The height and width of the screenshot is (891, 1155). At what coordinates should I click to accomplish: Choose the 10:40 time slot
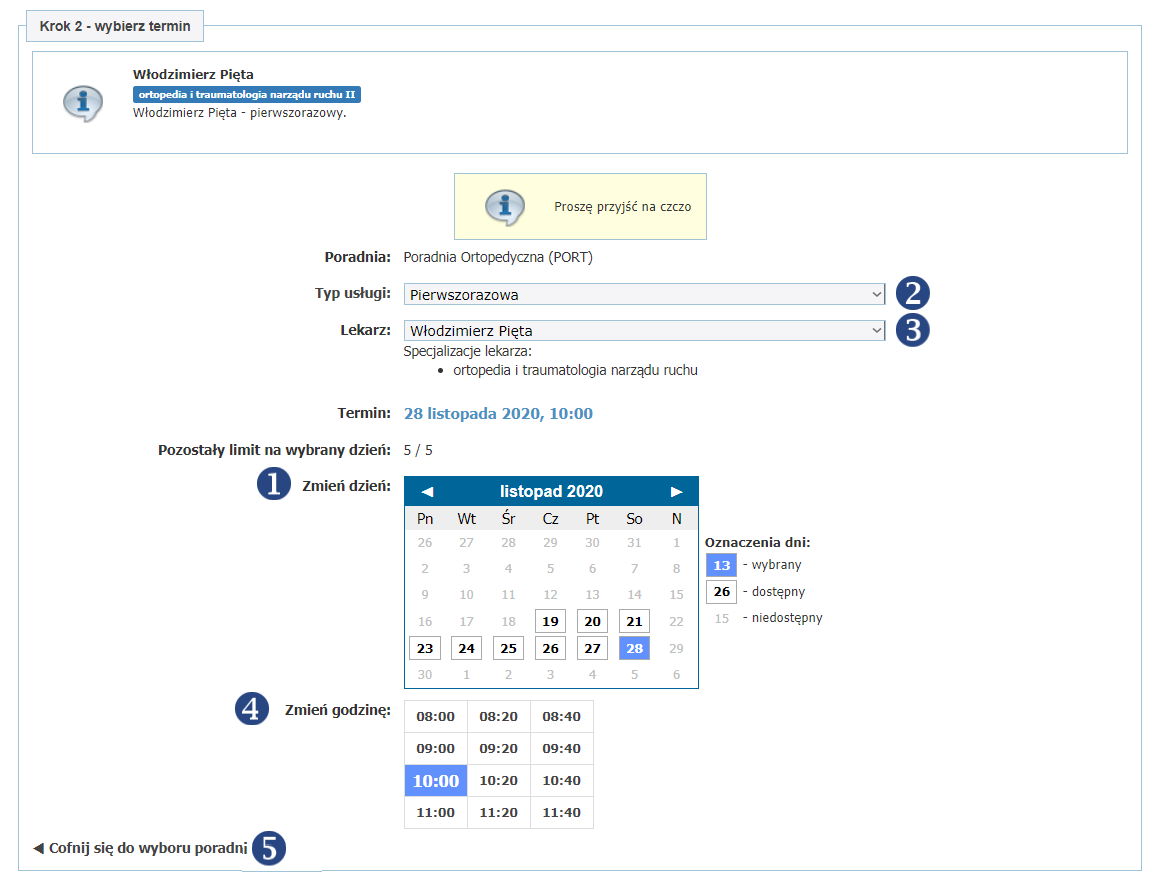(x=561, y=781)
